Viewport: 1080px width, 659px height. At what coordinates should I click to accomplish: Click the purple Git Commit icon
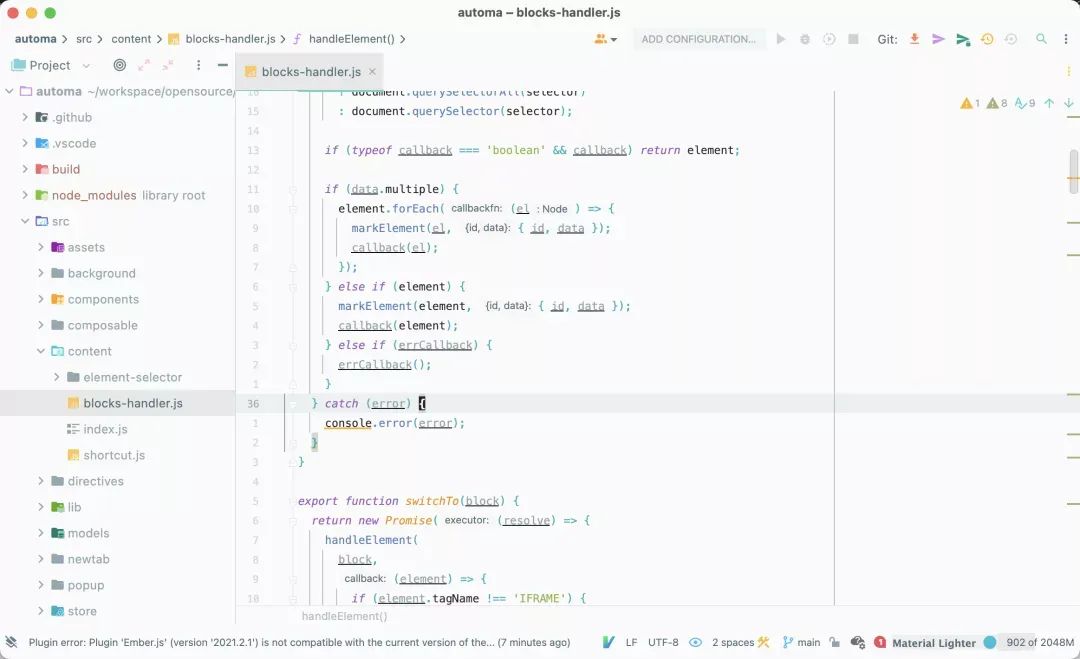point(938,39)
